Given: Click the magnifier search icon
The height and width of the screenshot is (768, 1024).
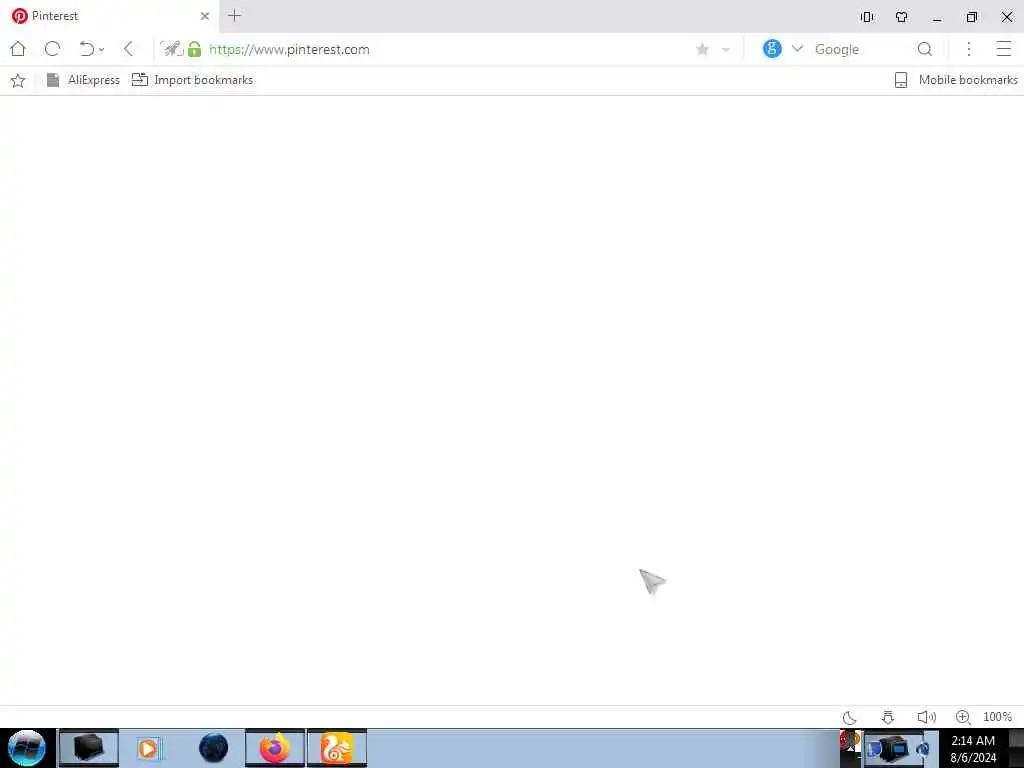Looking at the screenshot, I should click(x=925, y=49).
